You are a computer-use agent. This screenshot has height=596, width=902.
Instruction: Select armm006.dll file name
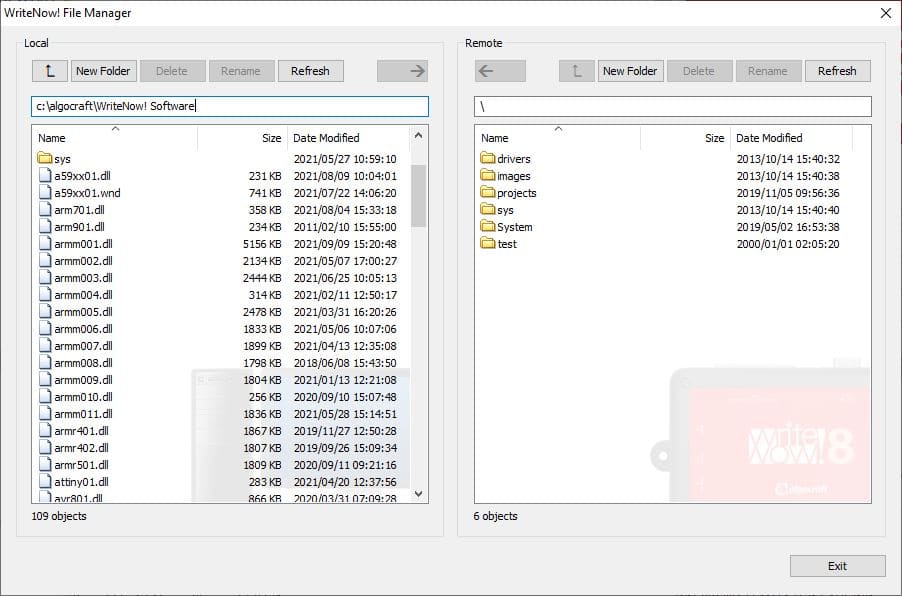click(83, 328)
